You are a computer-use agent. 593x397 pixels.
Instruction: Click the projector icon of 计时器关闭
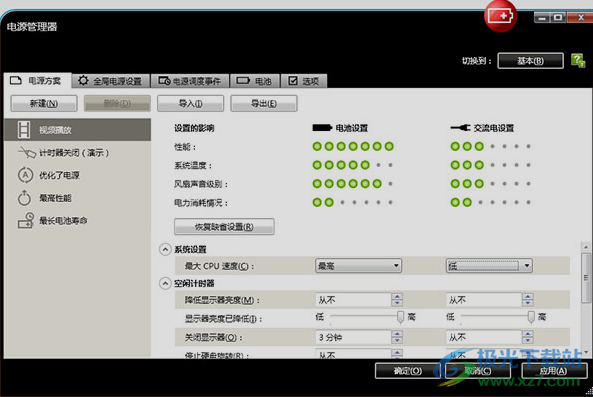26,152
